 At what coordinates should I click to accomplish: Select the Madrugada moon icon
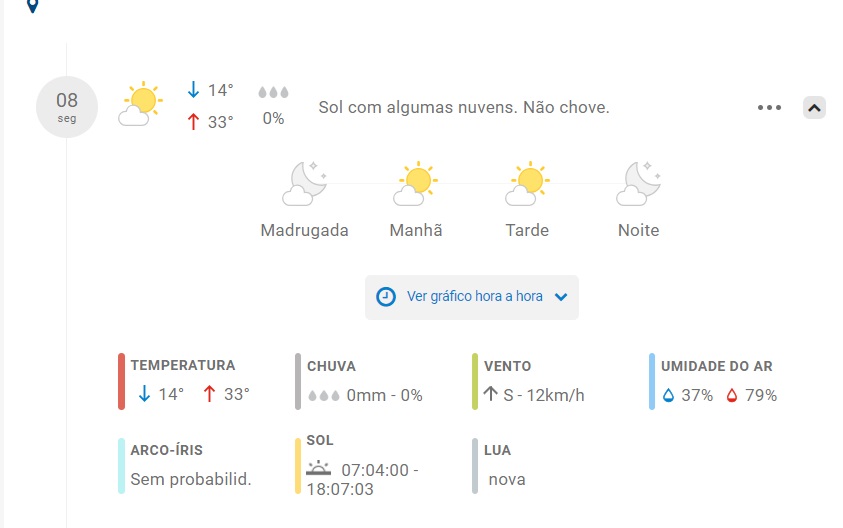(x=305, y=183)
